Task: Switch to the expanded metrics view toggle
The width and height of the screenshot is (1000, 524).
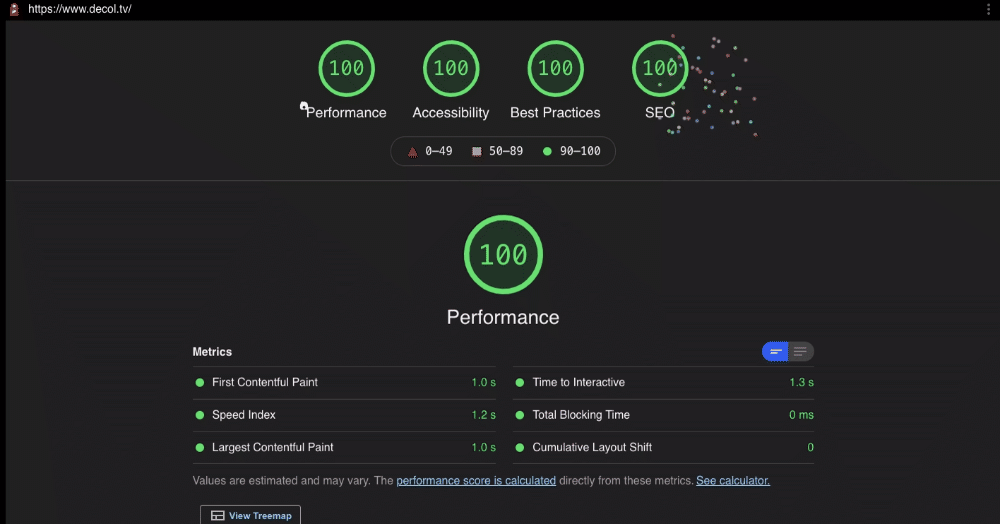Action: pyautogui.click(x=801, y=351)
